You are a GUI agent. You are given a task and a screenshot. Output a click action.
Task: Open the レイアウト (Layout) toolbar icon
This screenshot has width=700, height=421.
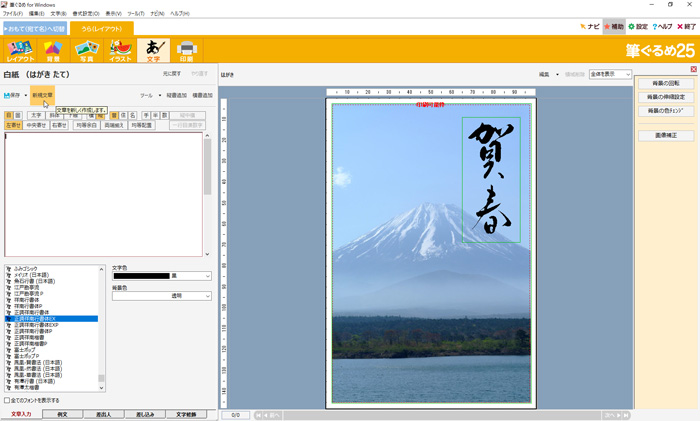click(x=20, y=51)
